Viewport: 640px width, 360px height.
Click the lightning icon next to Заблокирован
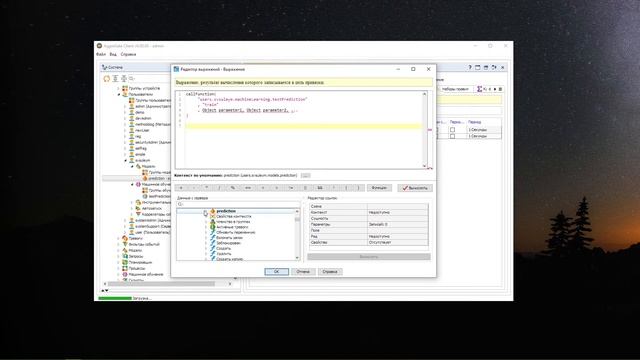[213, 243]
